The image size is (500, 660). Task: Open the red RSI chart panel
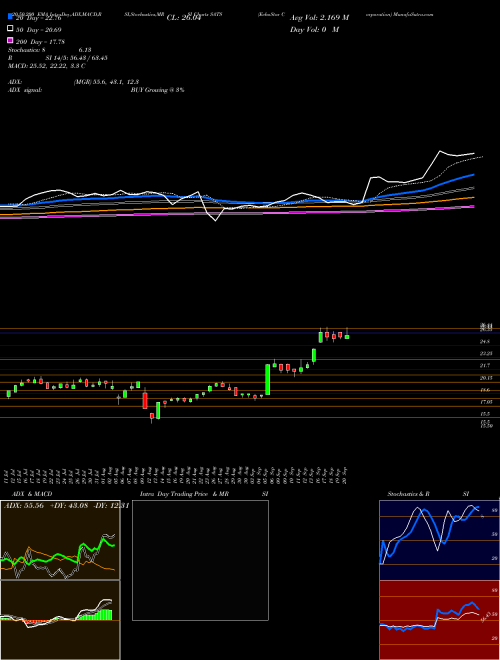[x=439, y=620]
